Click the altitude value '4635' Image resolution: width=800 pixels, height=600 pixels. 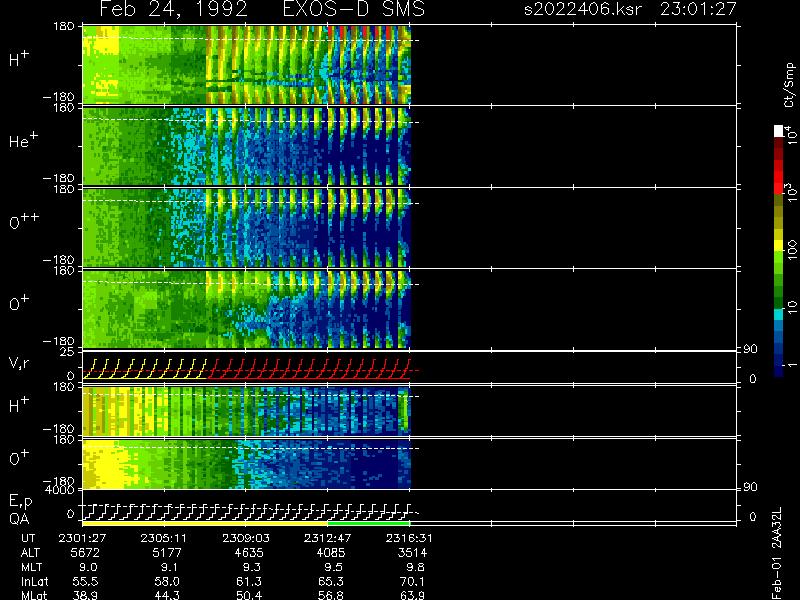pos(249,553)
